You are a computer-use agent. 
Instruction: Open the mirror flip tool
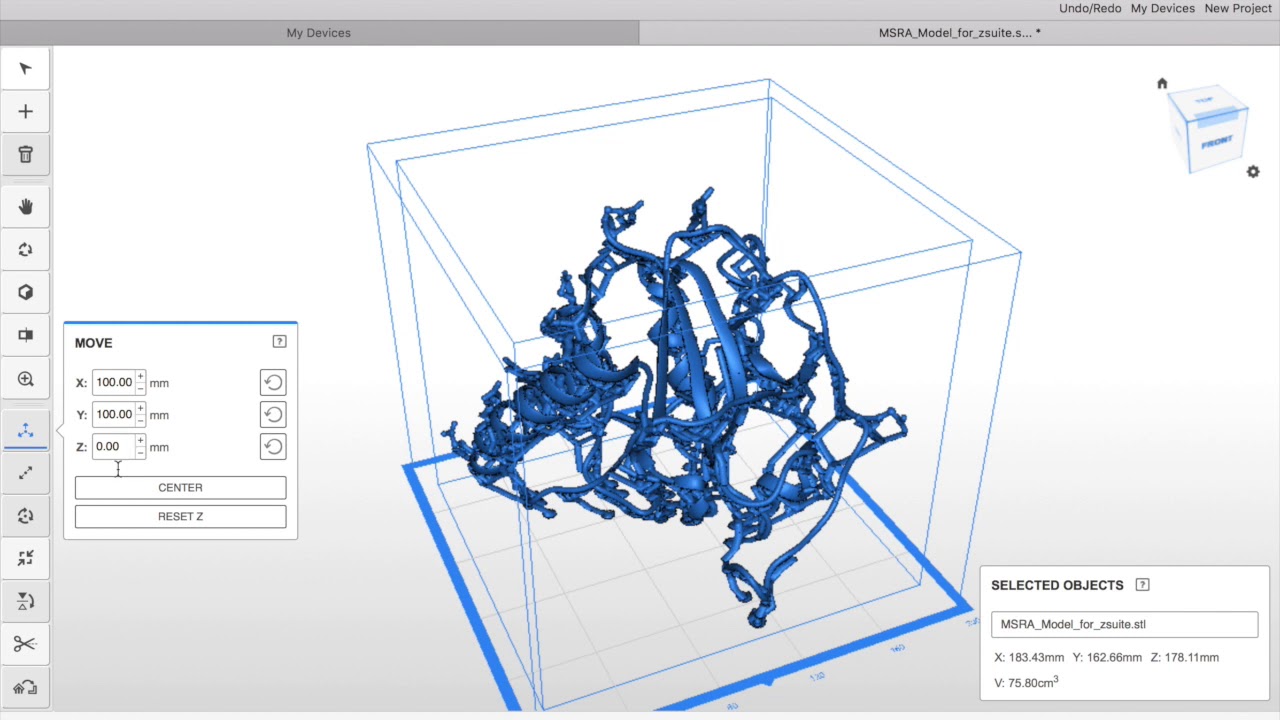[26, 601]
